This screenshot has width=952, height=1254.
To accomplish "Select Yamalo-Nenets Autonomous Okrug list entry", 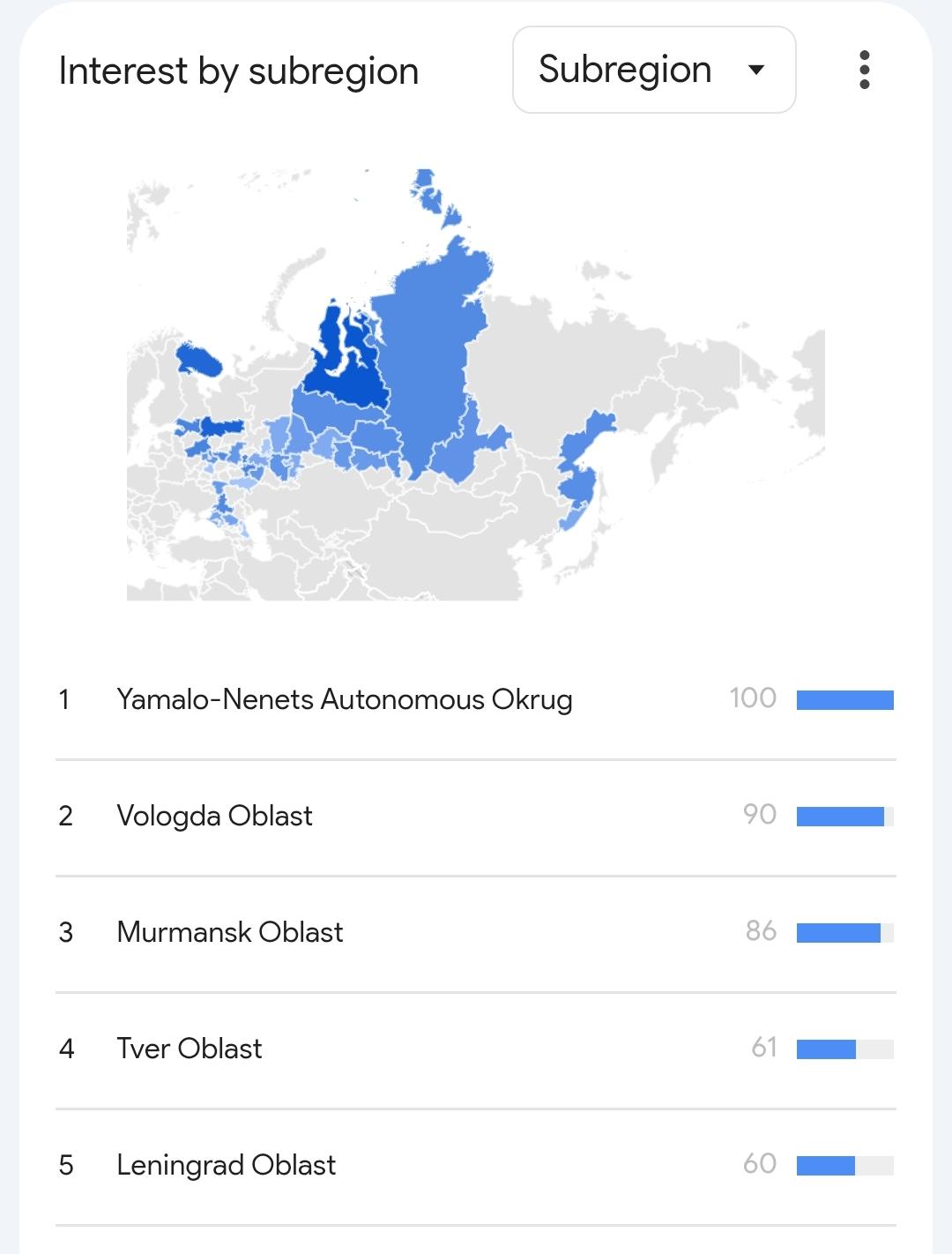I will (344, 699).
